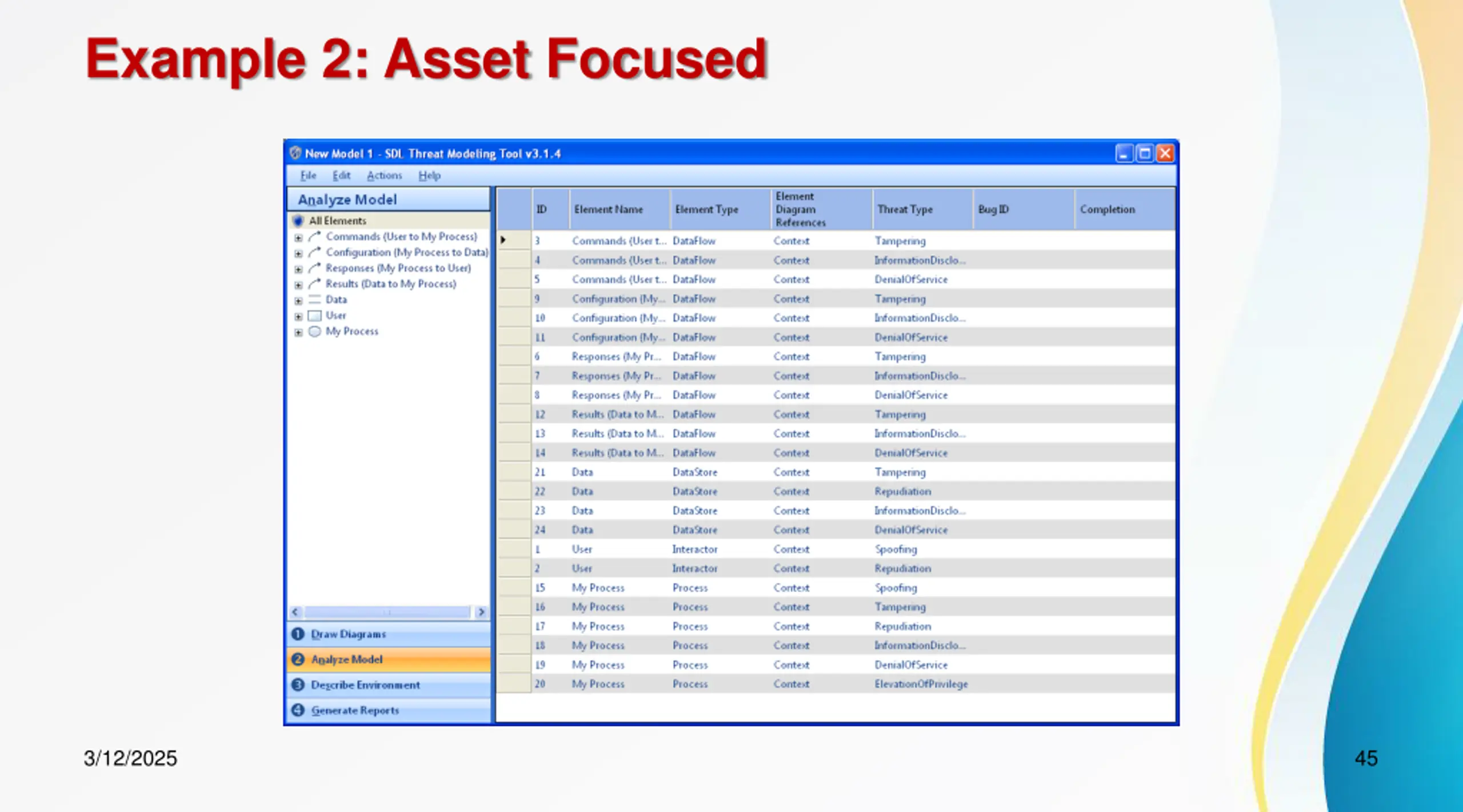Expand the My Process tree node
Image resolution: width=1463 pixels, height=812 pixels.
[298, 332]
